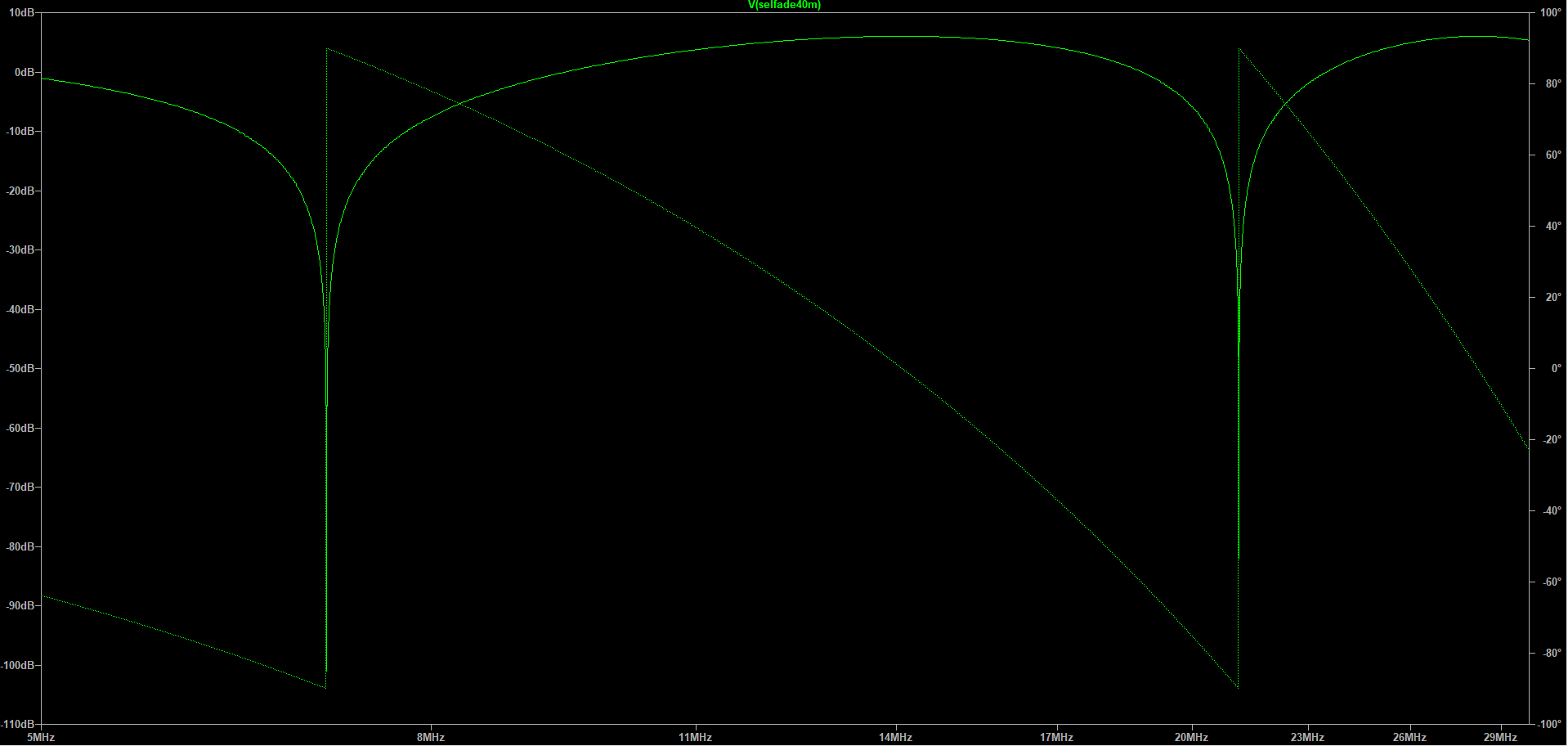1568x746 pixels.
Task: Click the -100° phase axis label
Action: tap(1549, 725)
